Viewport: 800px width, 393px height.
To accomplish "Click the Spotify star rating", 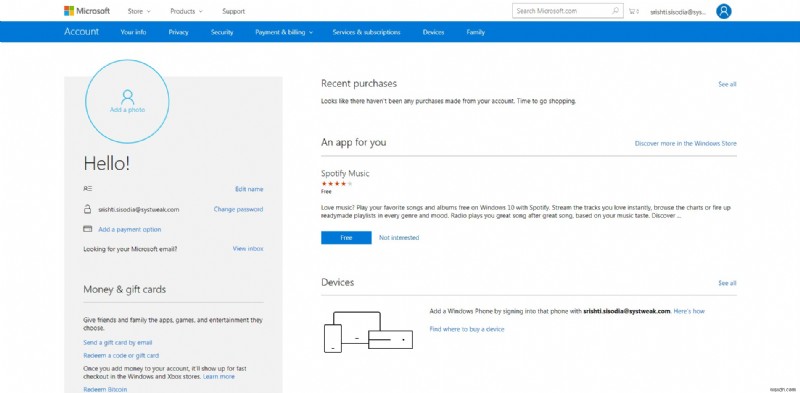I will point(337,184).
